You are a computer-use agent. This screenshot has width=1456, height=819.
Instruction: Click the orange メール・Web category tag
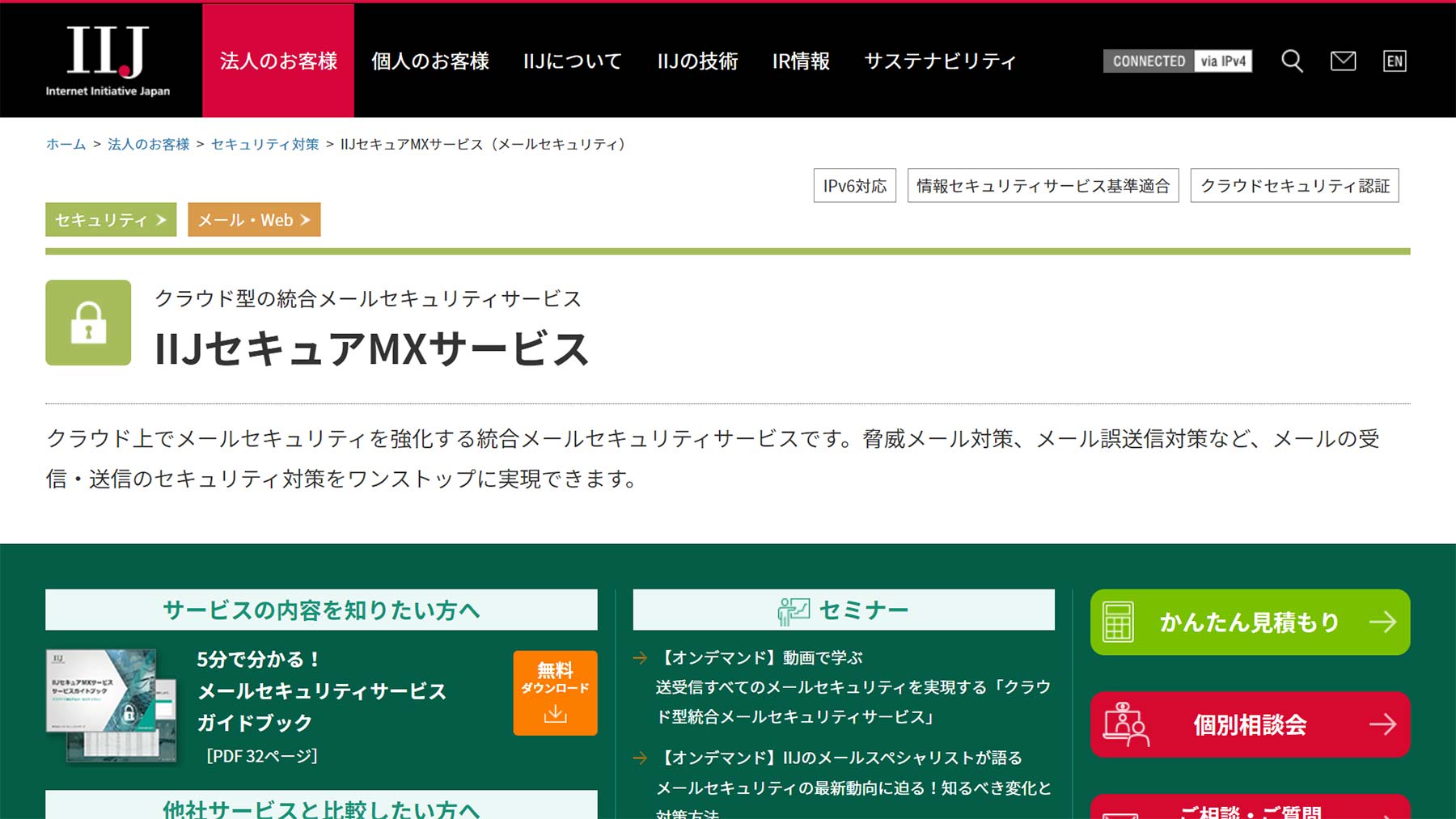click(x=254, y=219)
